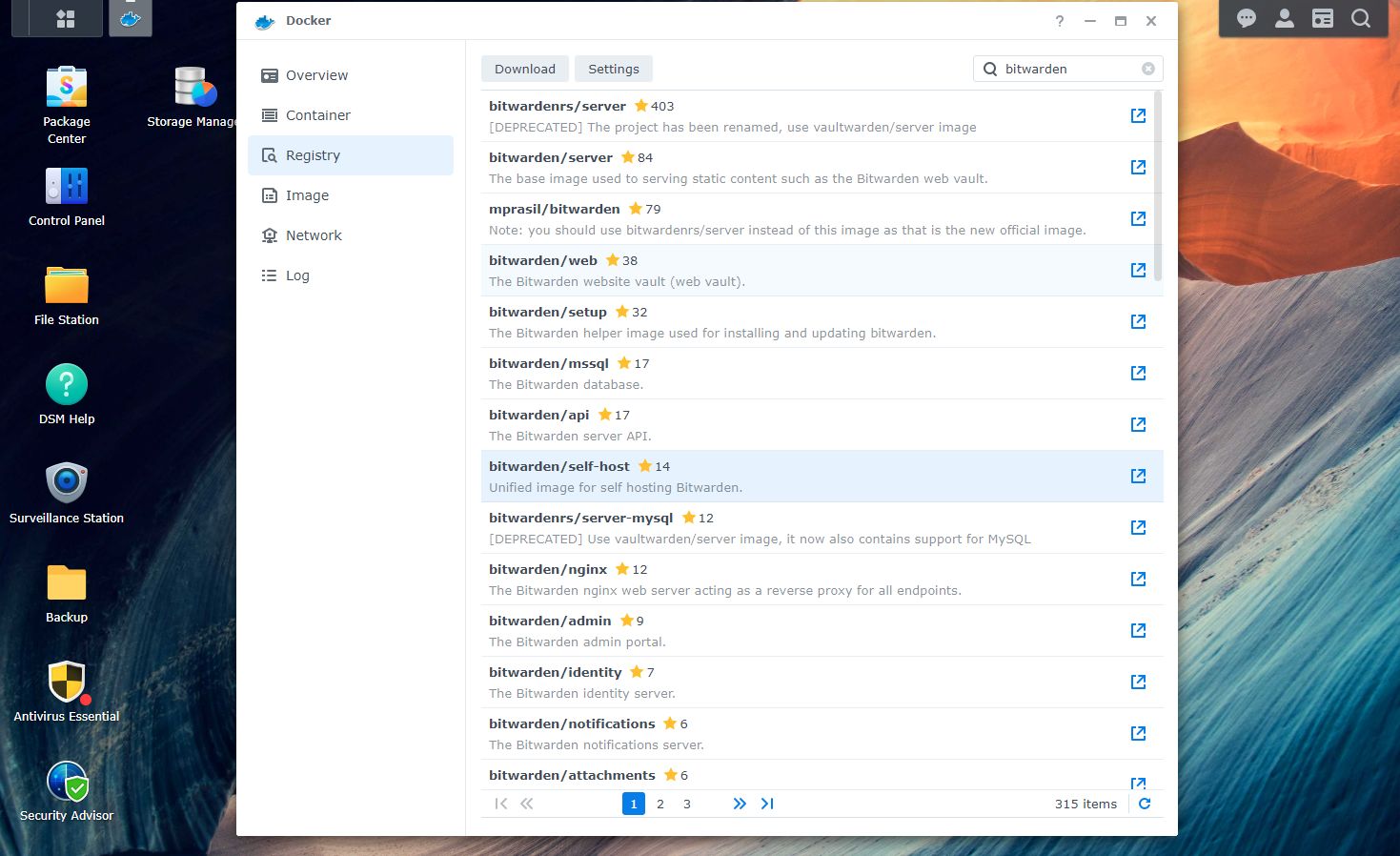This screenshot has height=856, width=1400.
Task: Click the Download button
Action: click(x=525, y=69)
